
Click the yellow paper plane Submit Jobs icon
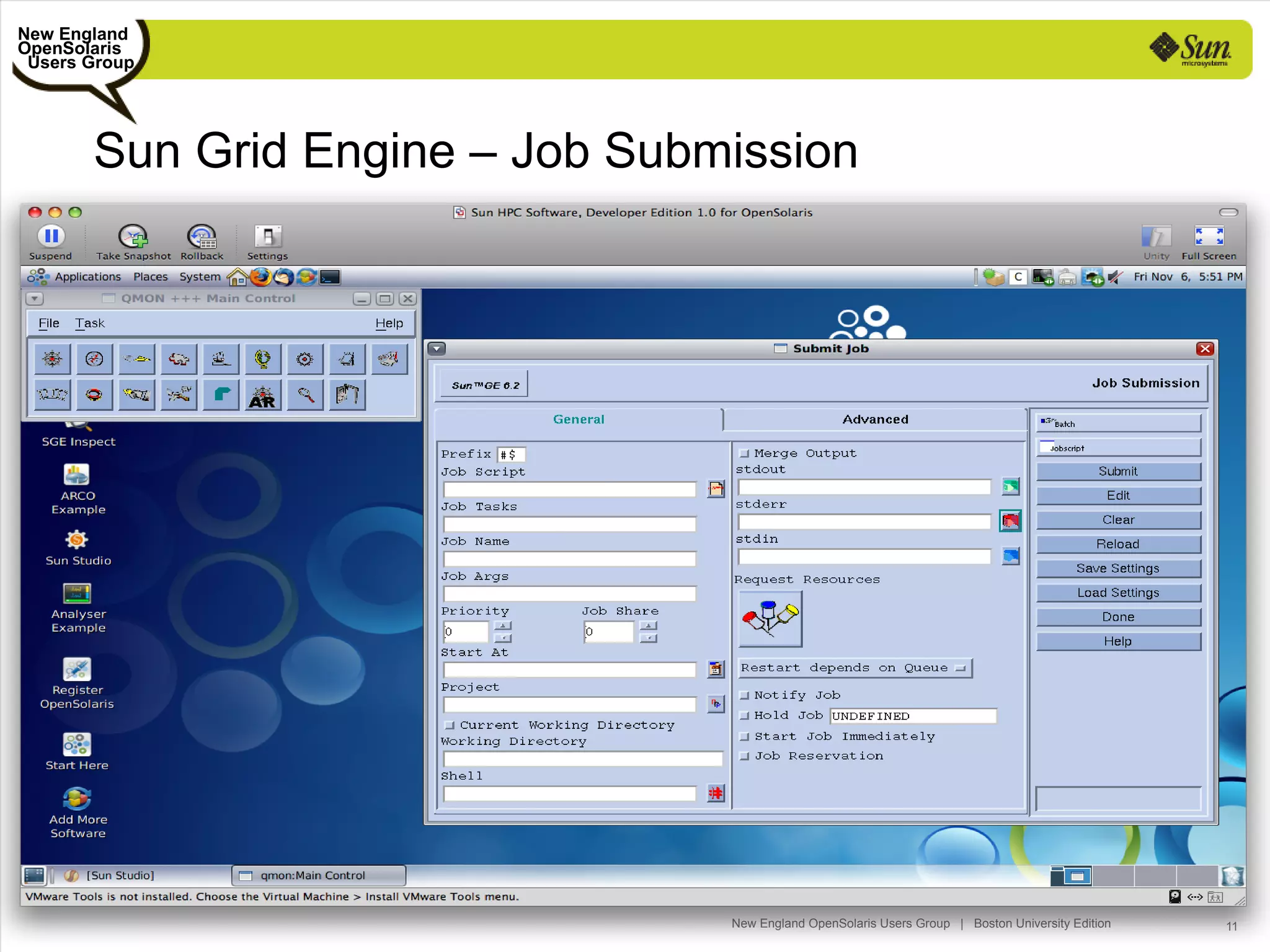pos(136,359)
